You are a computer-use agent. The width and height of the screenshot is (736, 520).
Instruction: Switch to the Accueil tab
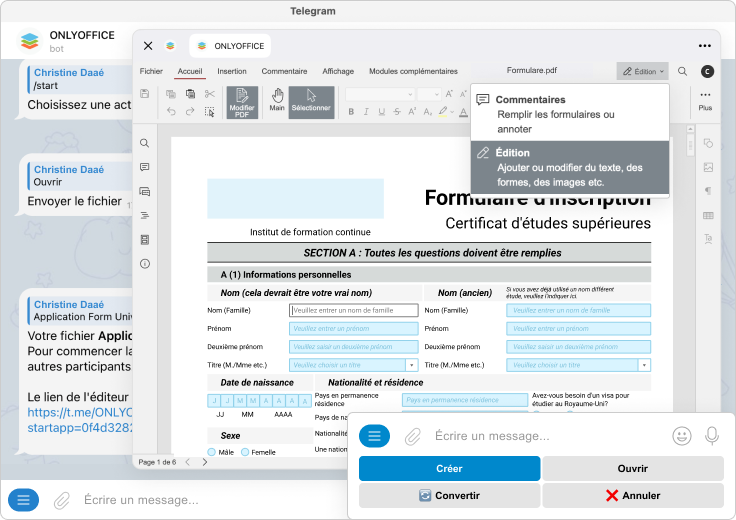190,71
